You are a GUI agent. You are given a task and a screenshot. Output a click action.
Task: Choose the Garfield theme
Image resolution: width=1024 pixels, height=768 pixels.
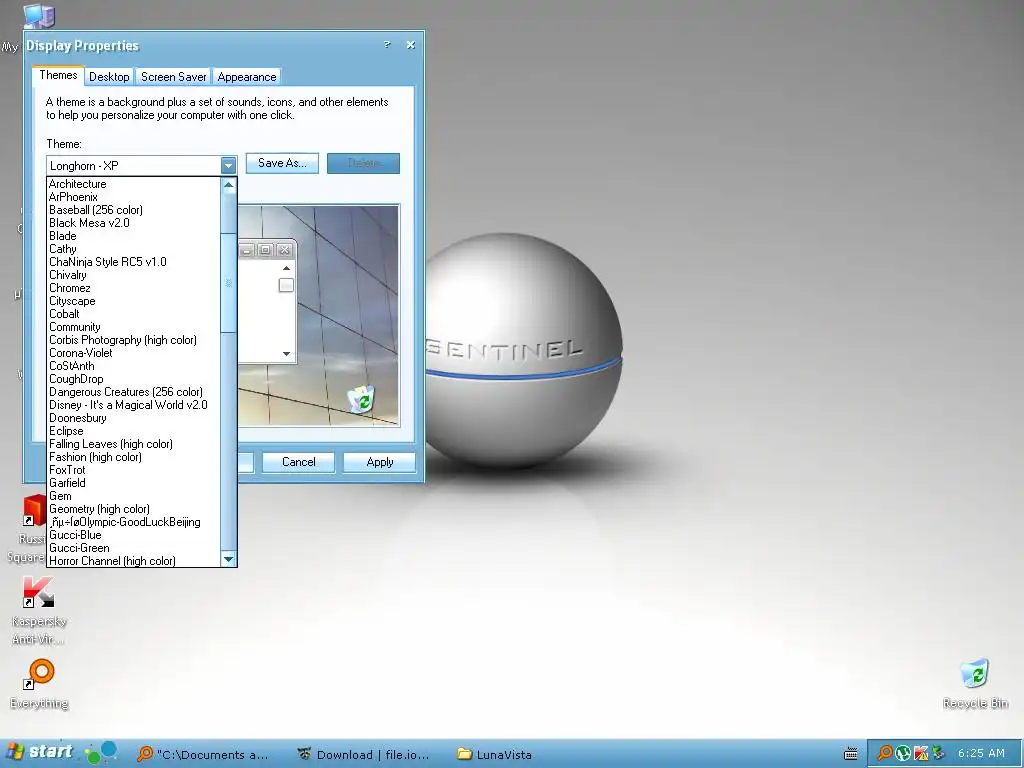point(134,483)
